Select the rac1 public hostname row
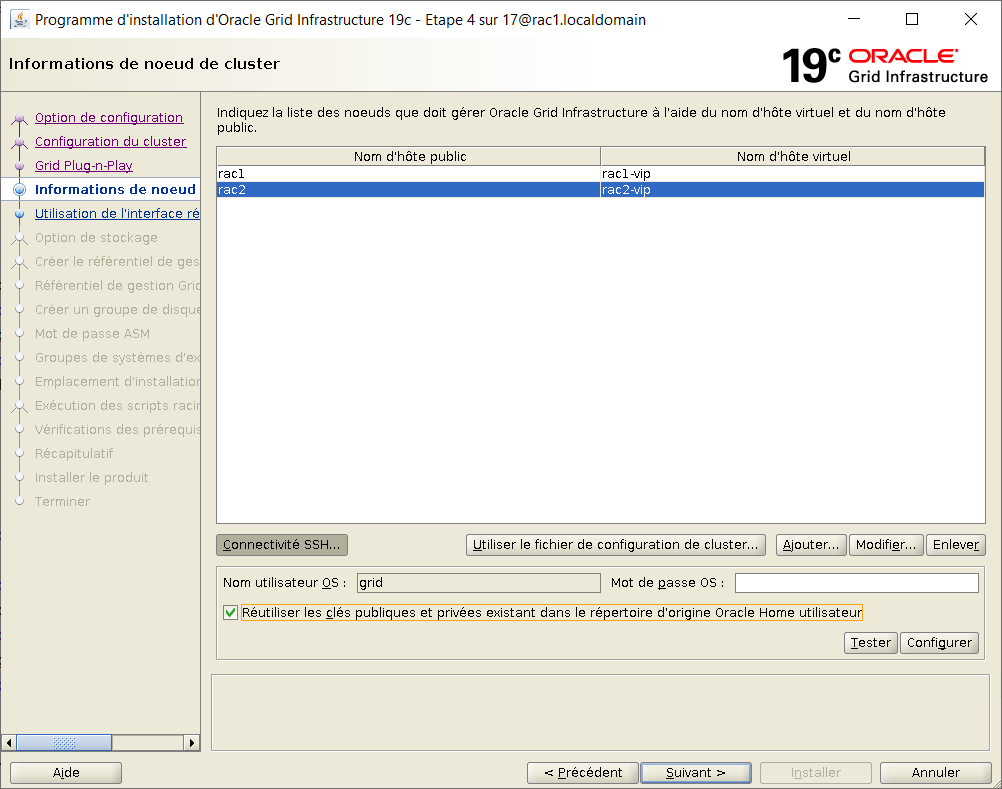 408,174
